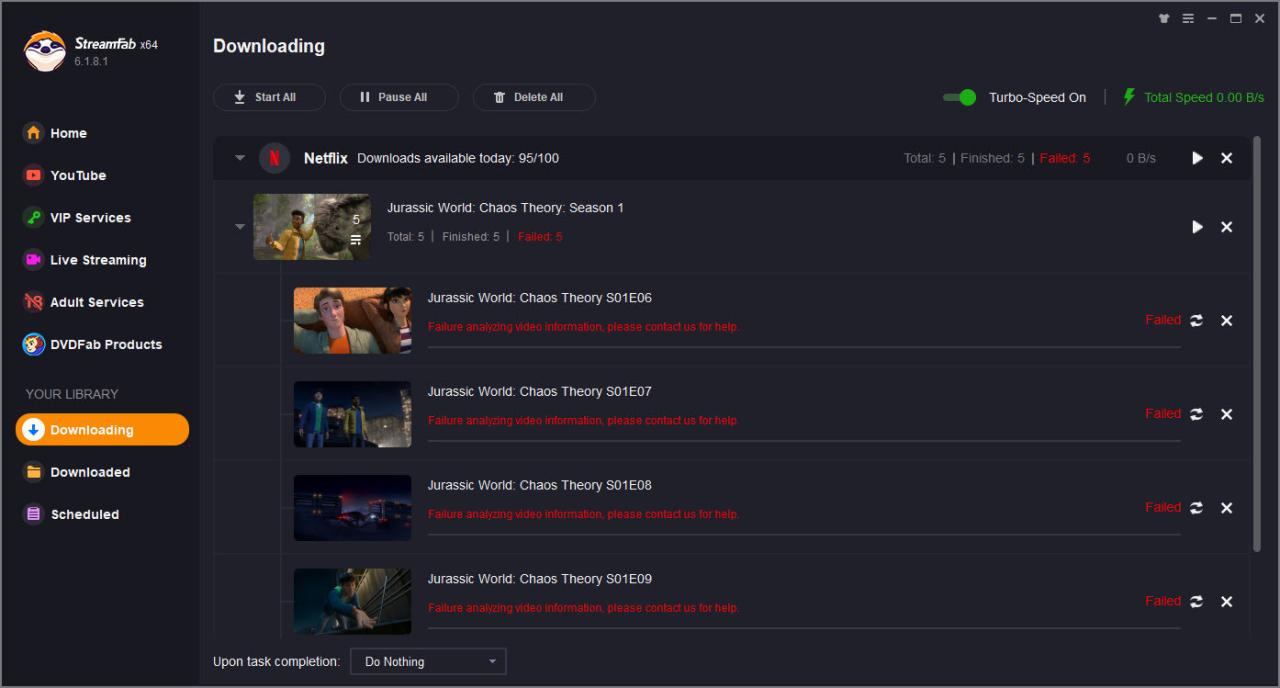
Task: Click Pause All button
Action: point(399,97)
